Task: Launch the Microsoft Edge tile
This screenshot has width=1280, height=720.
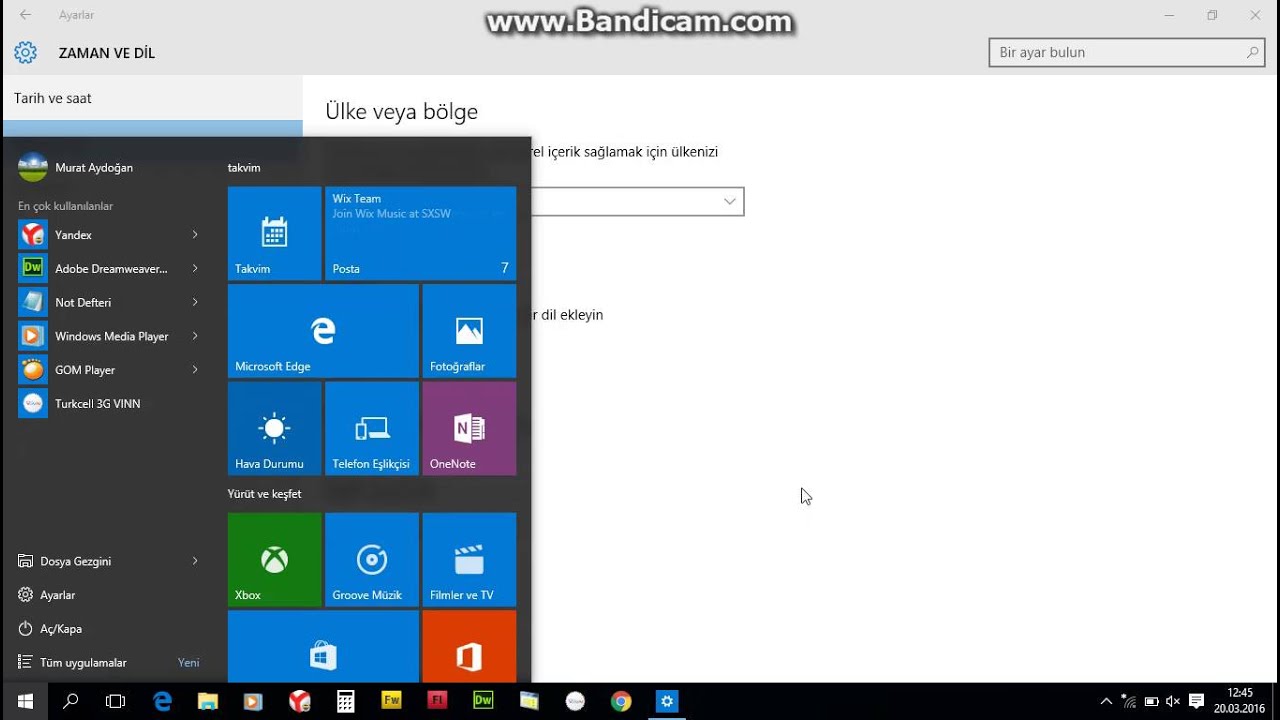Action: (x=323, y=331)
